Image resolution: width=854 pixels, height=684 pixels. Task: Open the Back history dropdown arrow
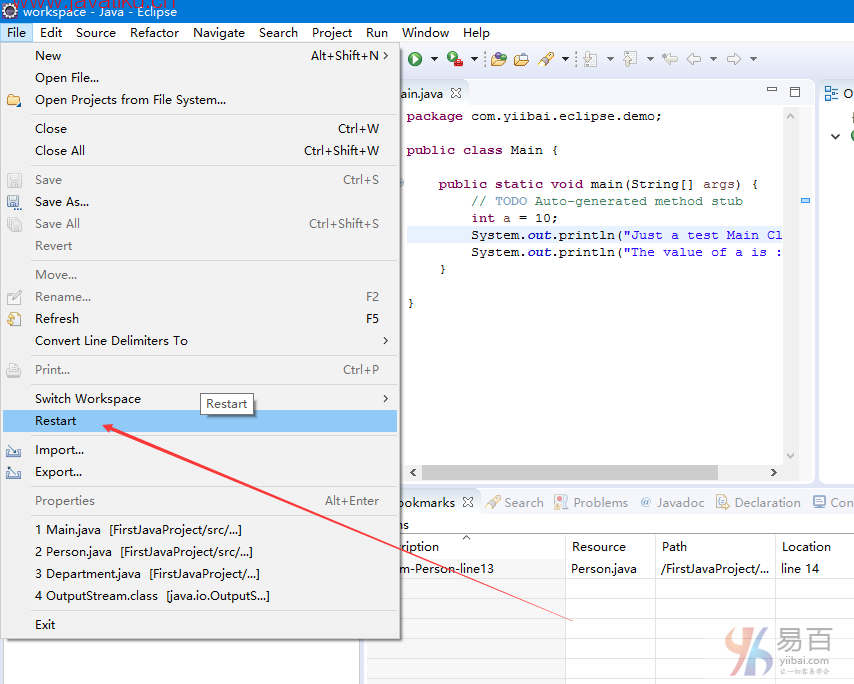coord(713,59)
